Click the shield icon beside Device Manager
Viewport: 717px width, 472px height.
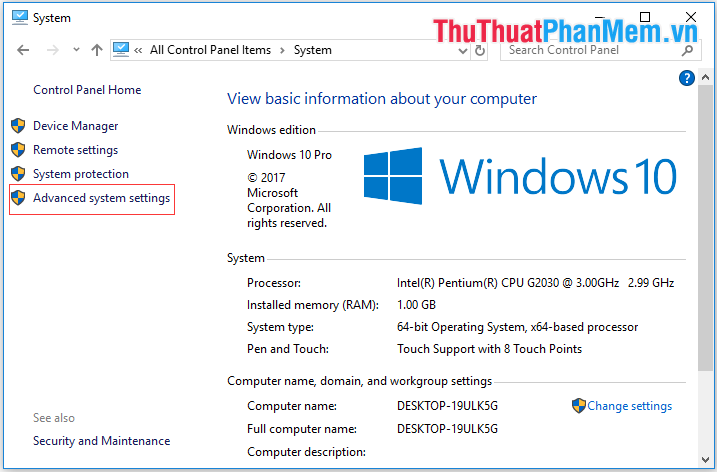pyautogui.click(x=18, y=125)
